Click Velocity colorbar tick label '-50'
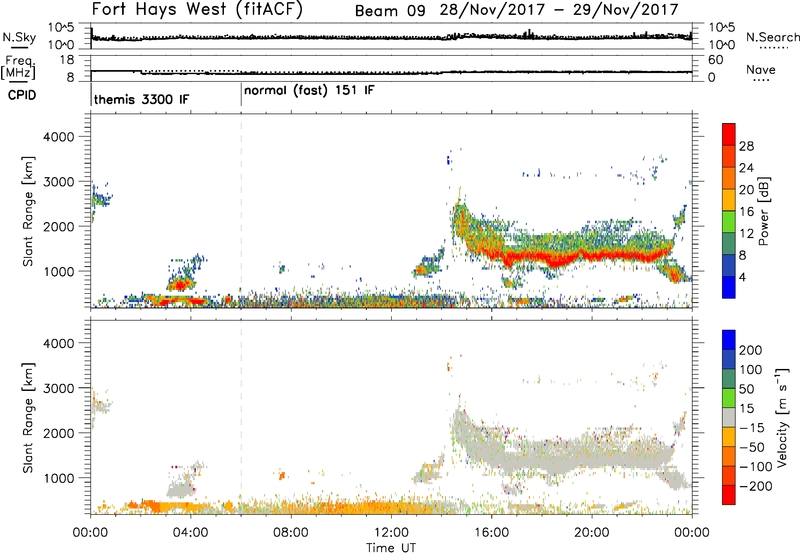 (x=752, y=447)
